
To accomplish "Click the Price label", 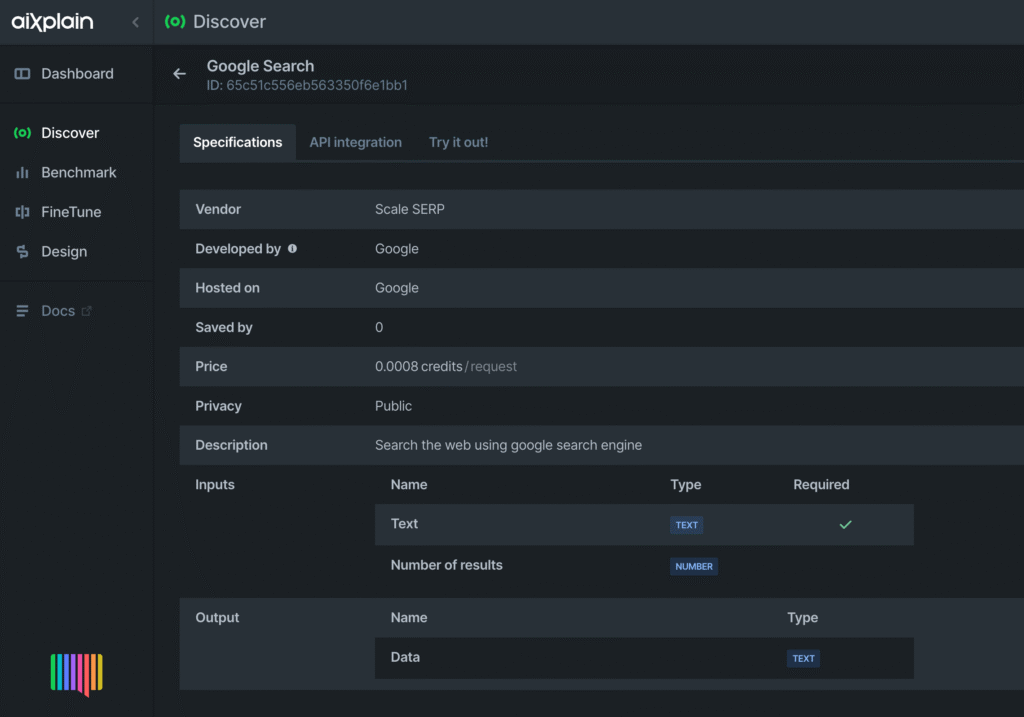I will [211, 367].
